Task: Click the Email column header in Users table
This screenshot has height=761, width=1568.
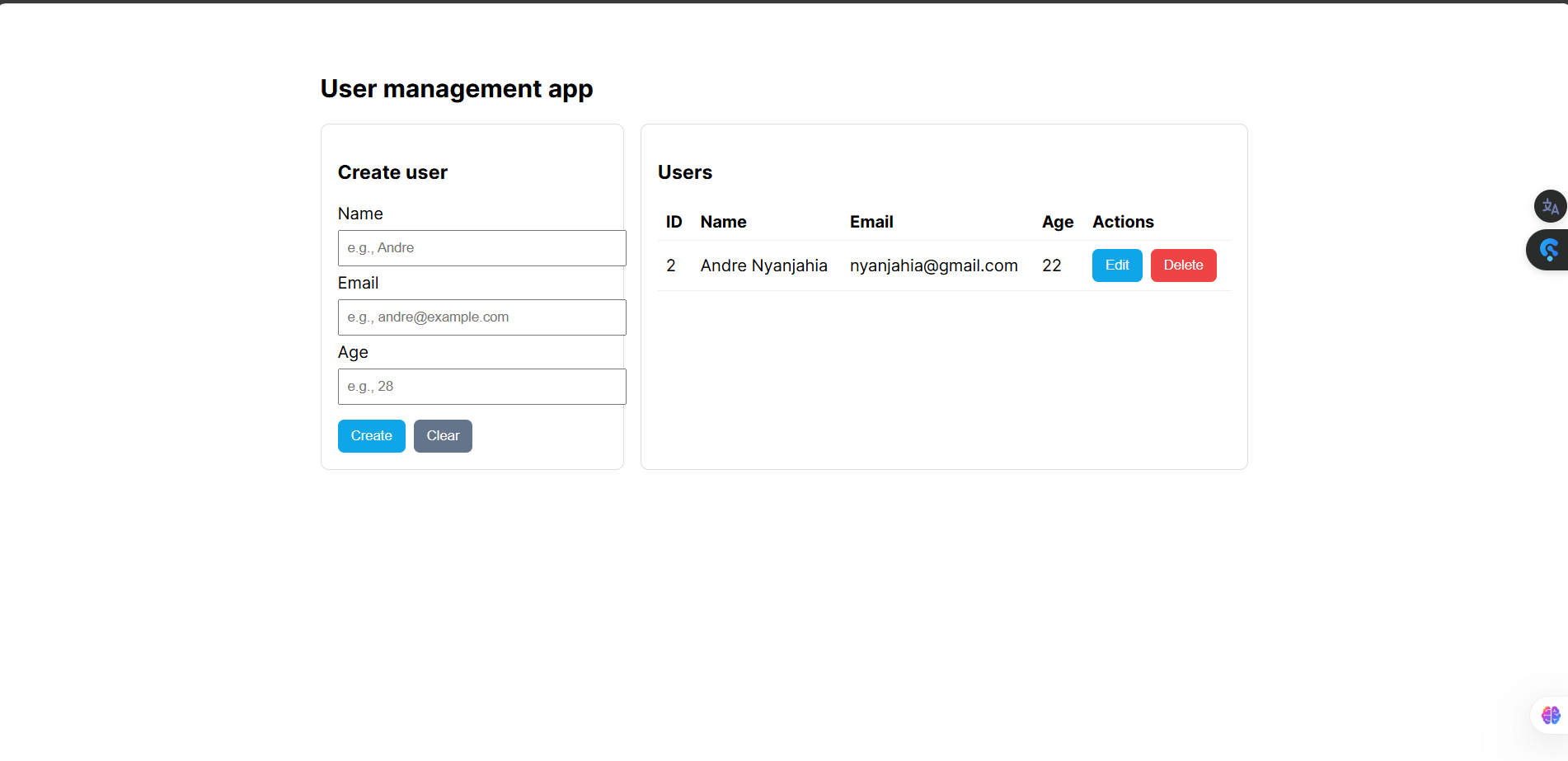Action: (871, 222)
